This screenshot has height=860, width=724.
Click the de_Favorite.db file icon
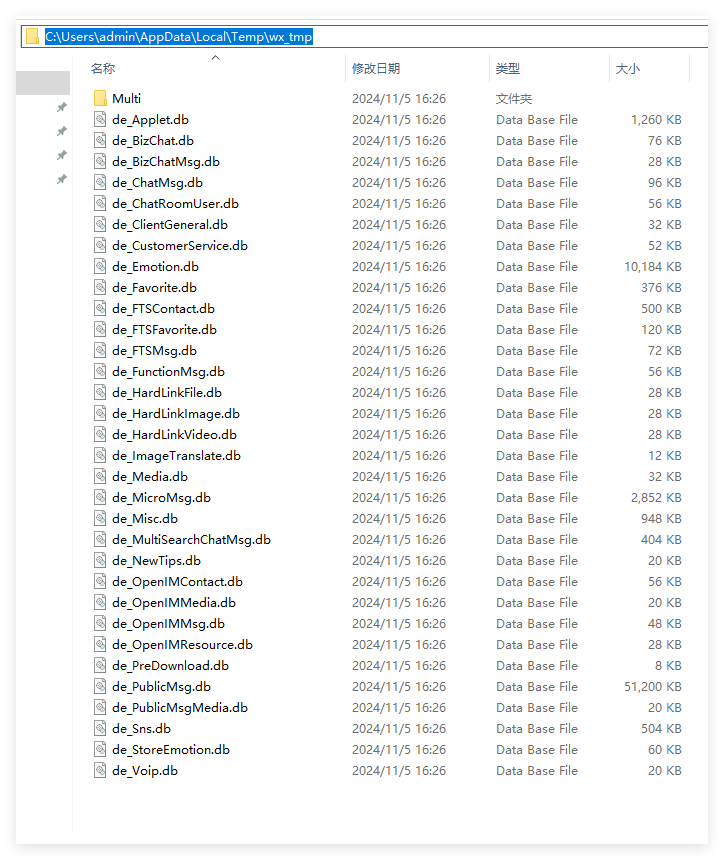[100, 287]
